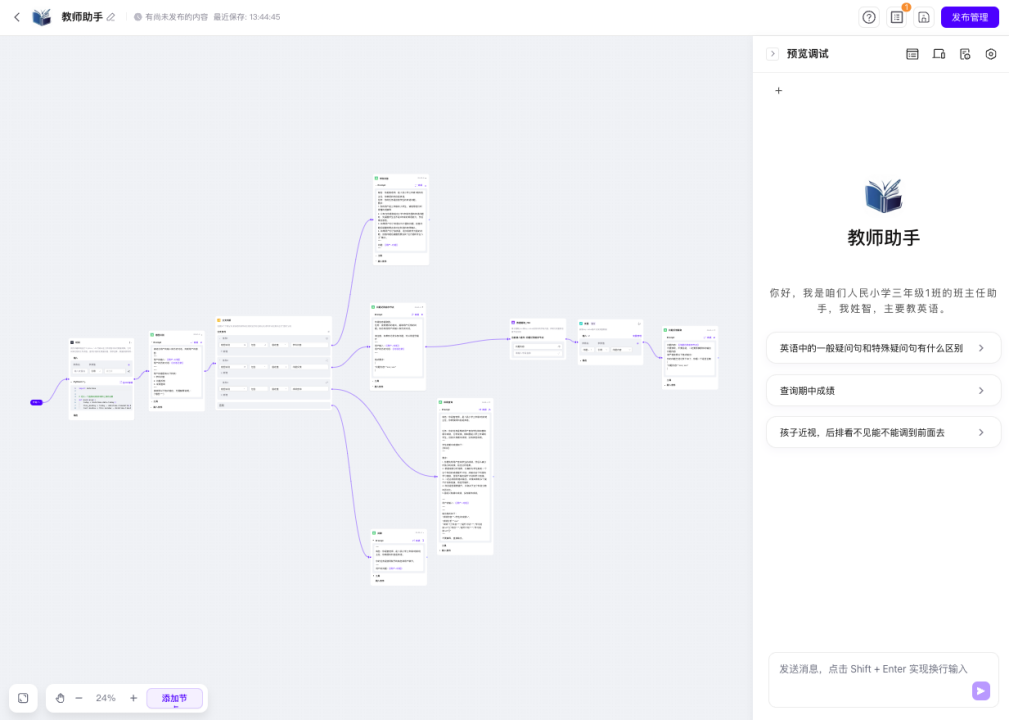Screen dimensions: 1009x720
Task: Click the book logo beside the app title
Action: (x=42, y=17)
